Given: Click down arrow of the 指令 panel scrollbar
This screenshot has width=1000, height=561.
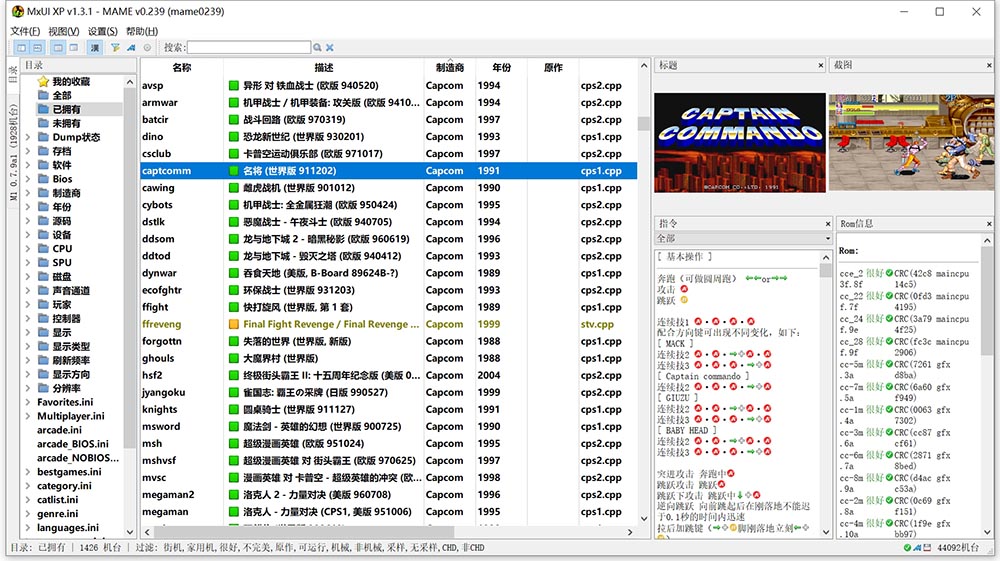Looking at the screenshot, I should 826,532.
